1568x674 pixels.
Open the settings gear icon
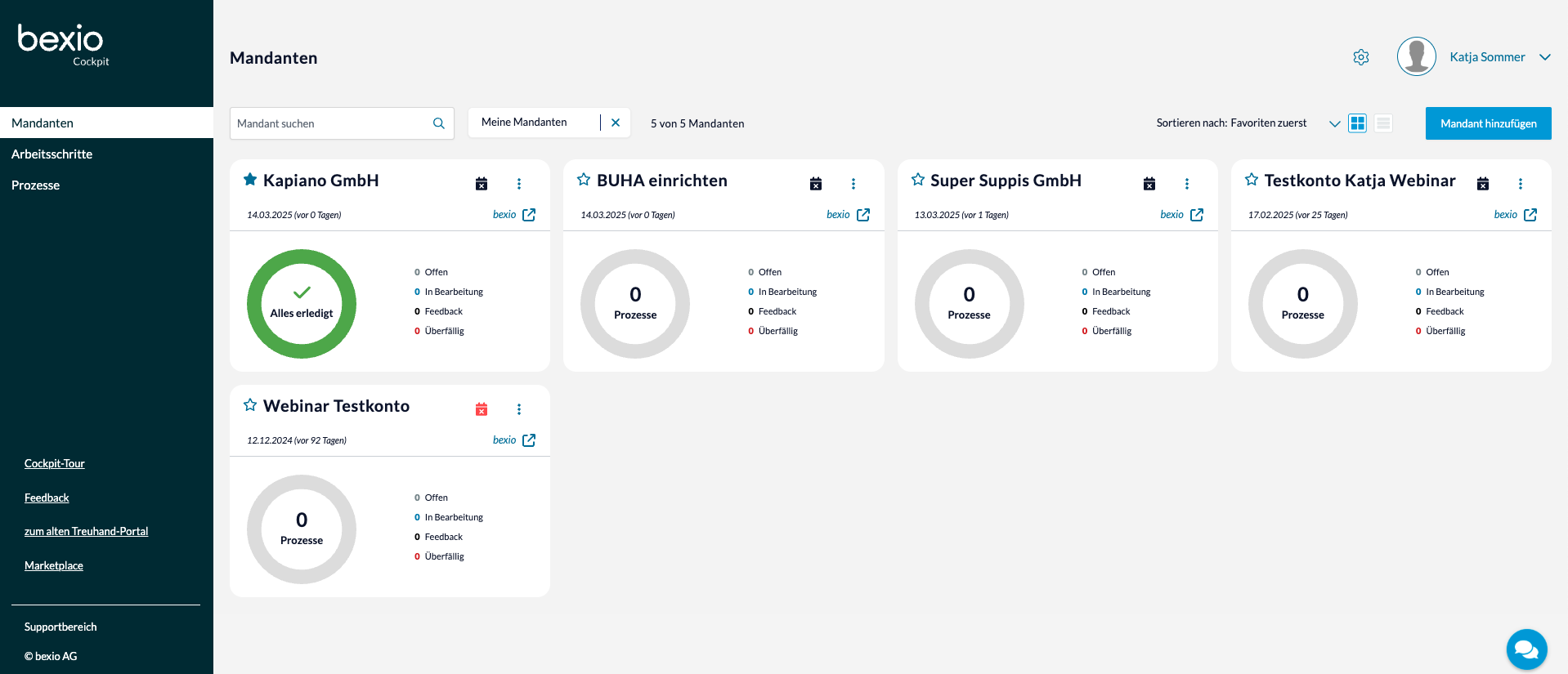1360,57
